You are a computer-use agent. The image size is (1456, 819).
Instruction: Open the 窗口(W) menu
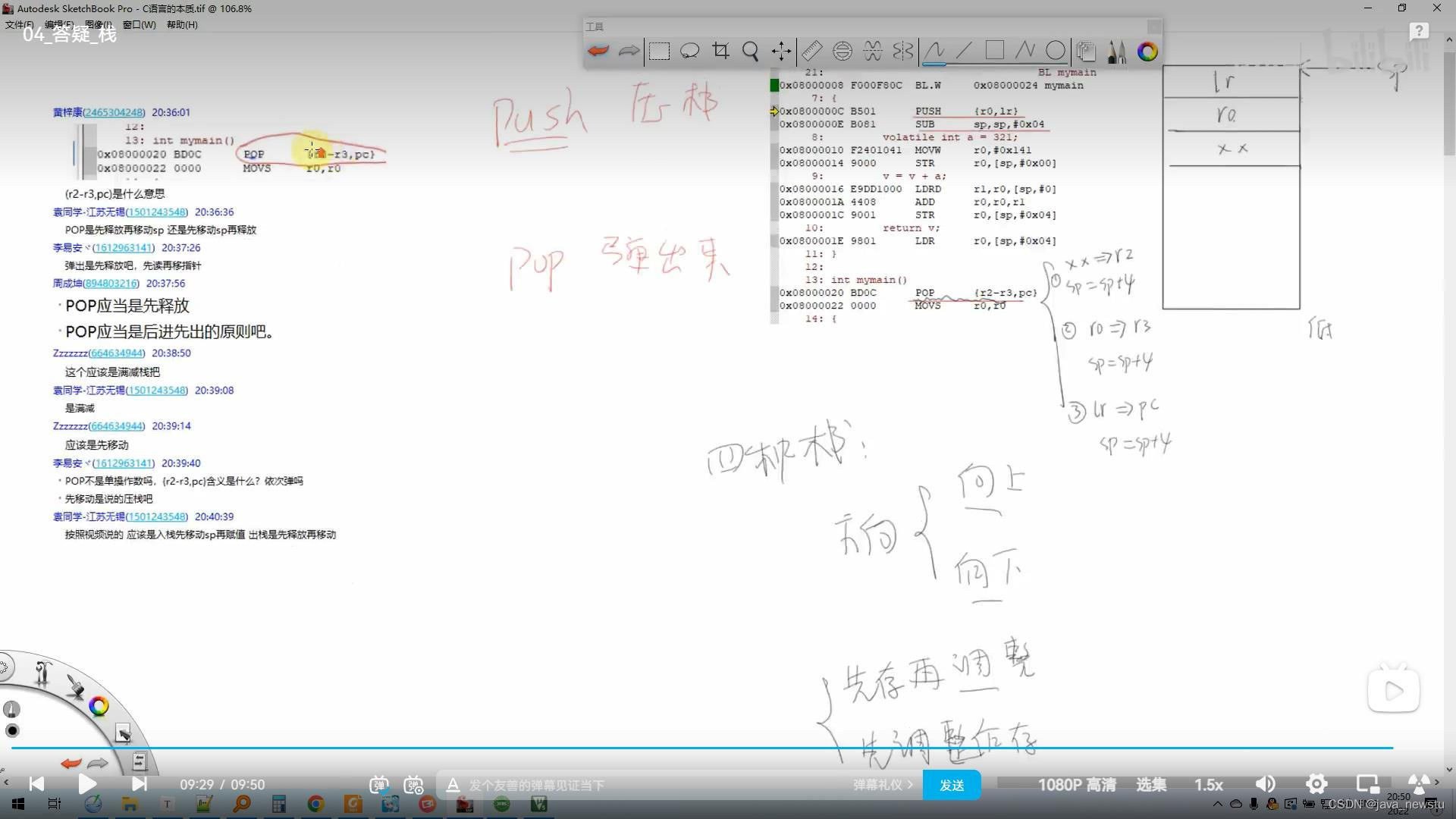139,24
